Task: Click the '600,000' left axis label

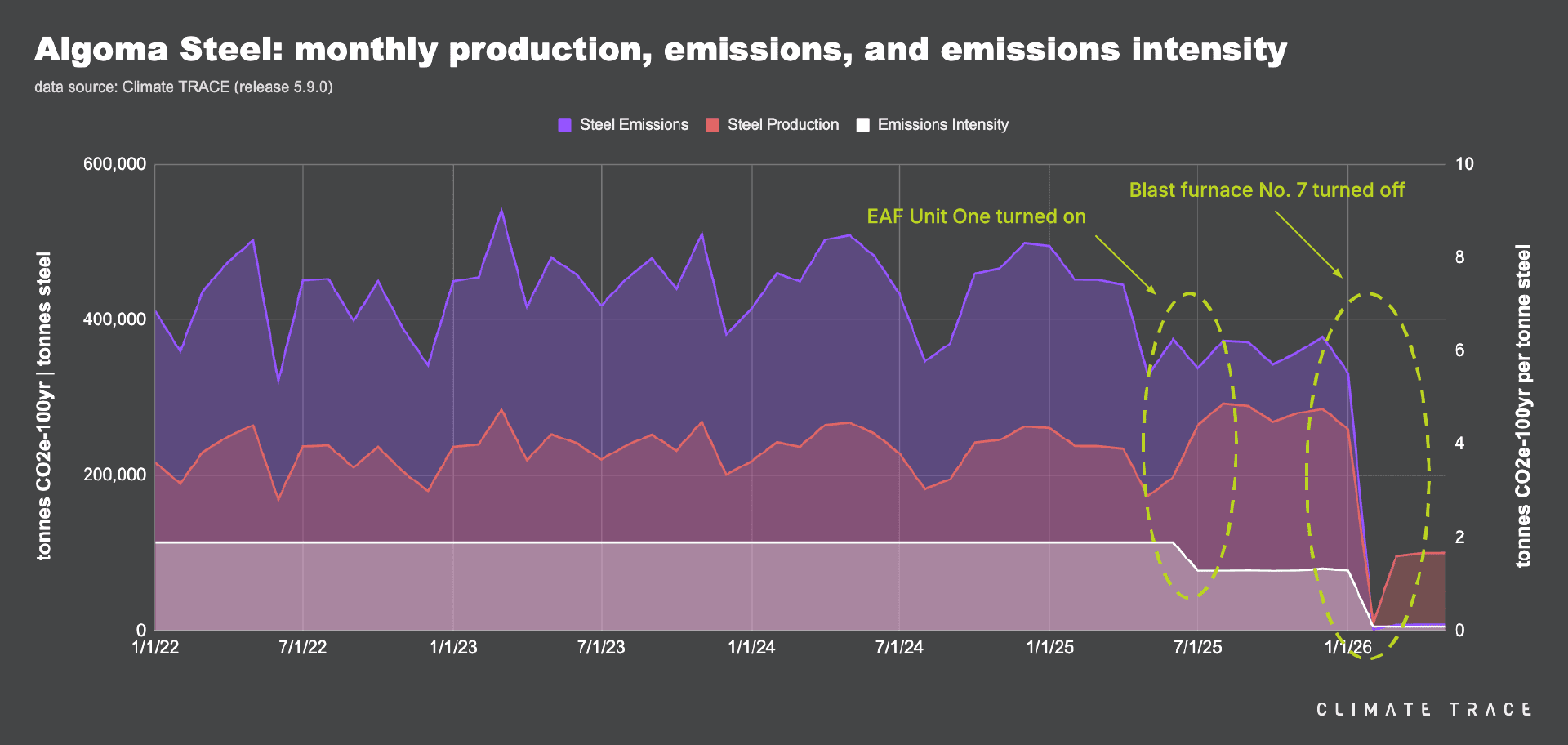Action: (115, 164)
